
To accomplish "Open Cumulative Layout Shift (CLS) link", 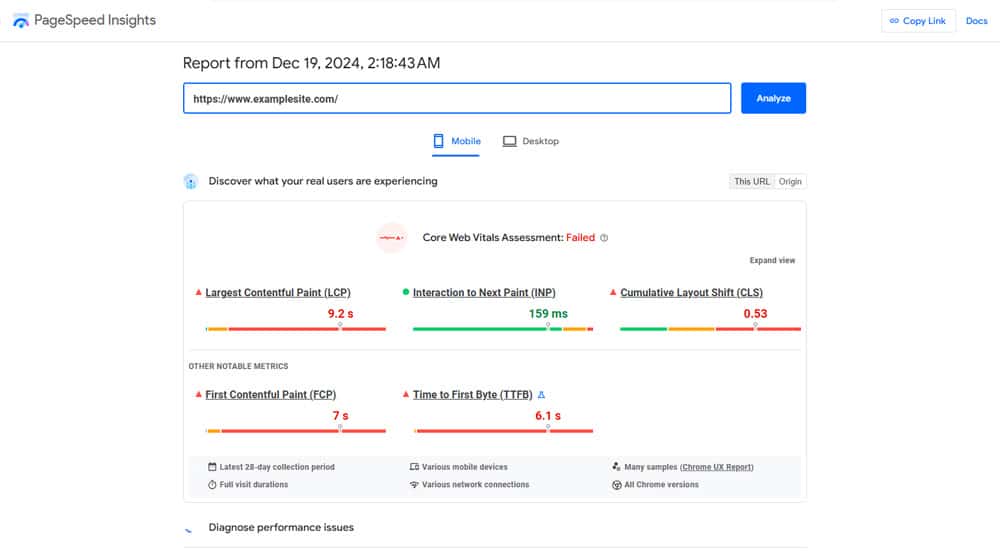I will (x=691, y=293).
